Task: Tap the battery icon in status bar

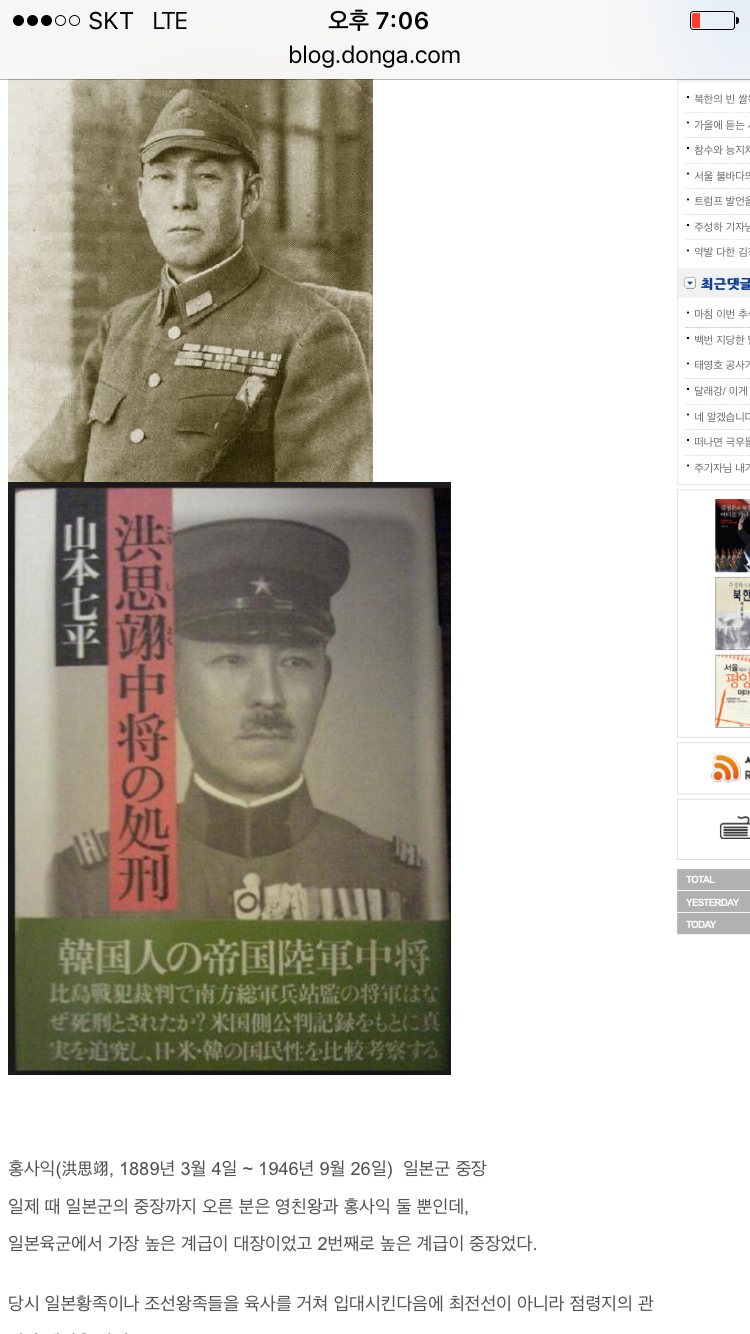Action: coord(712,20)
